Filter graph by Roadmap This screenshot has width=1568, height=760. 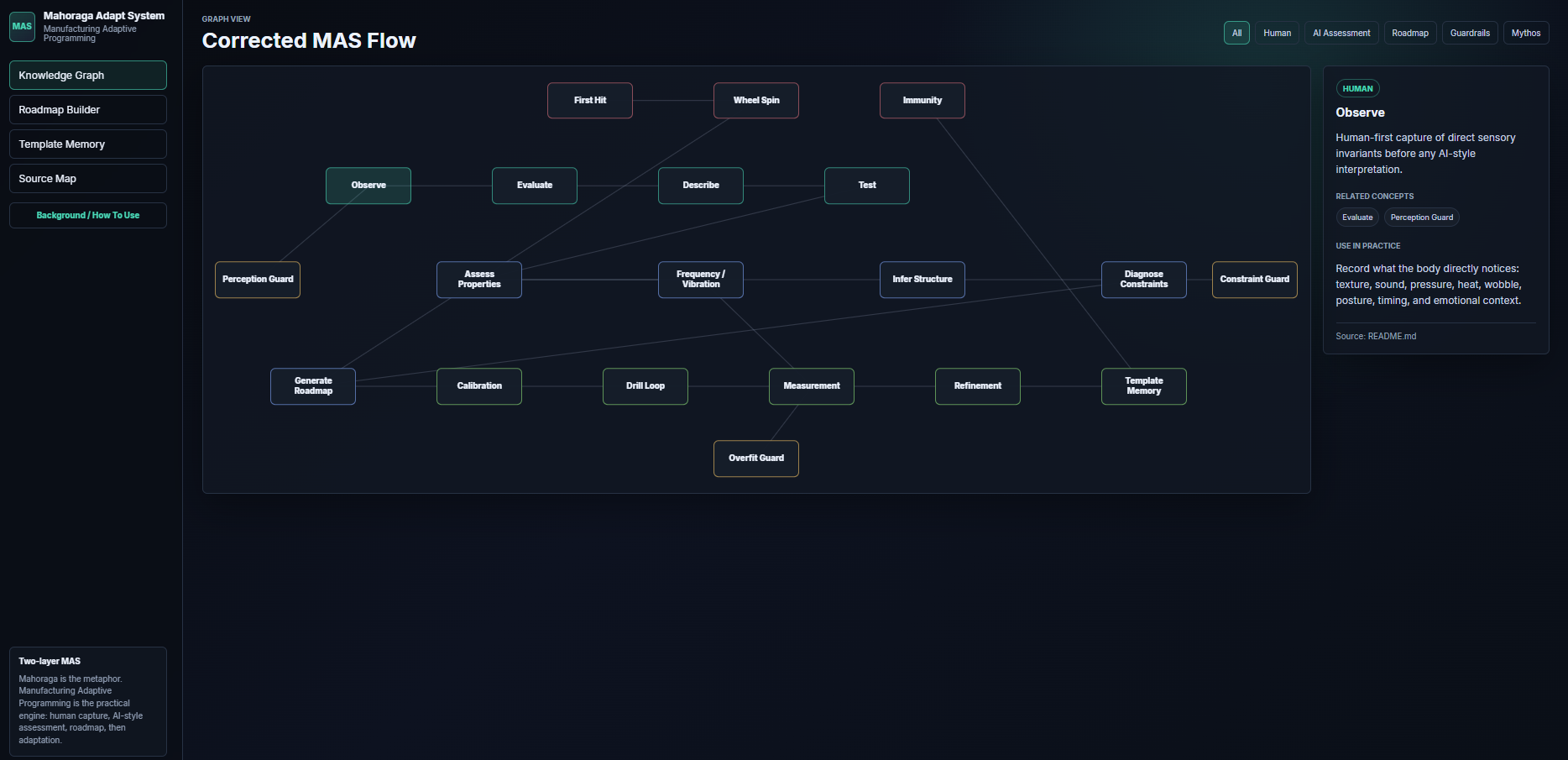tap(1410, 33)
